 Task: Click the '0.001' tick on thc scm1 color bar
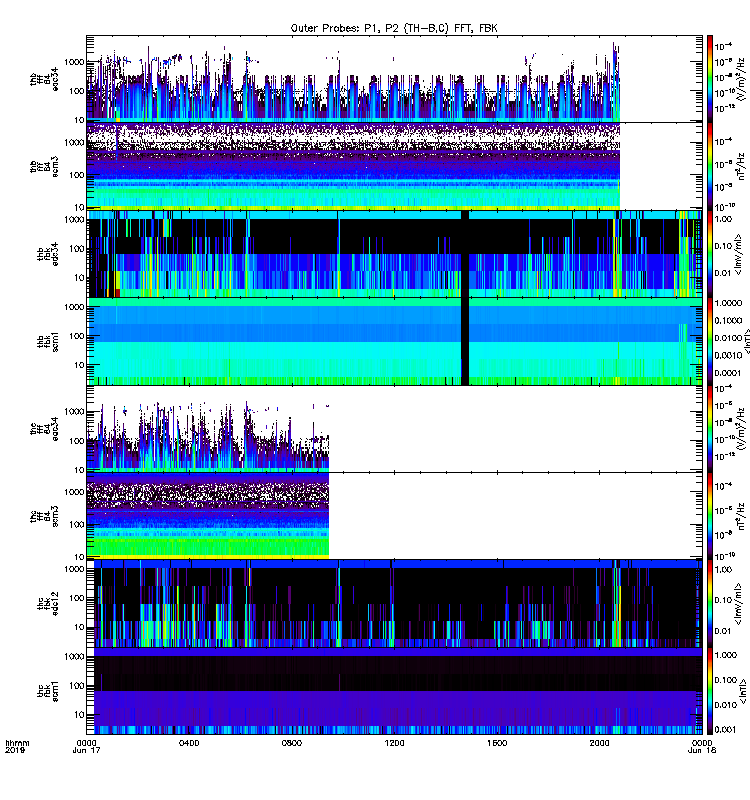(x=726, y=730)
